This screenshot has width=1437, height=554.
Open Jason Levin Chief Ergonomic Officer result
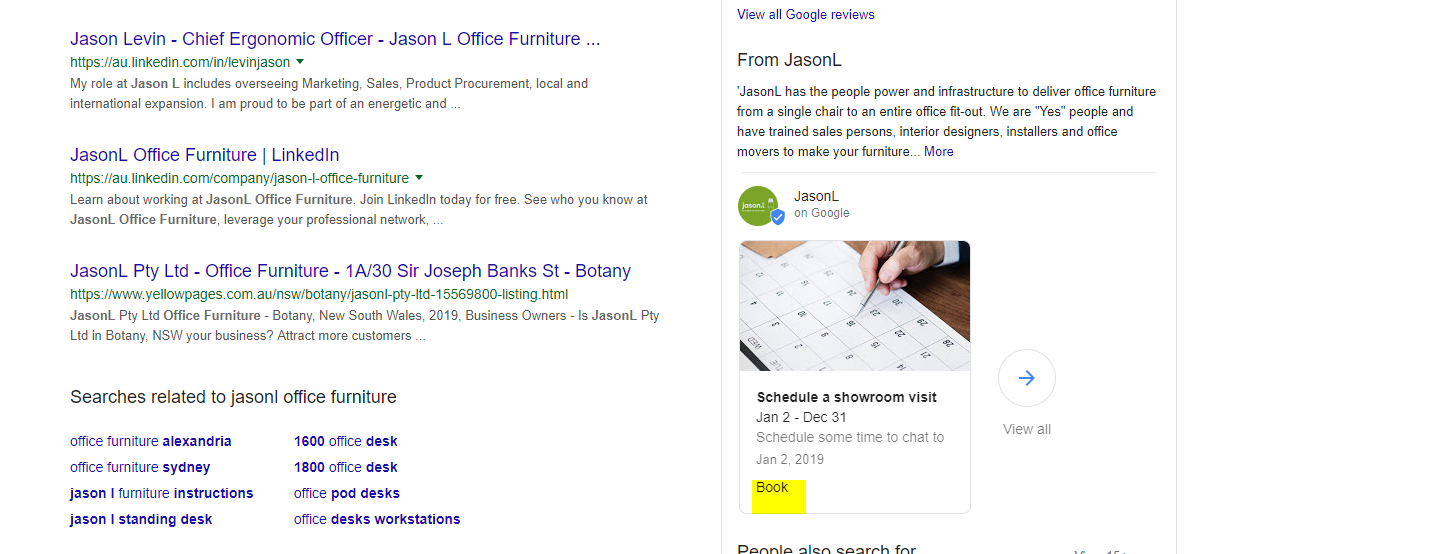coord(335,39)
